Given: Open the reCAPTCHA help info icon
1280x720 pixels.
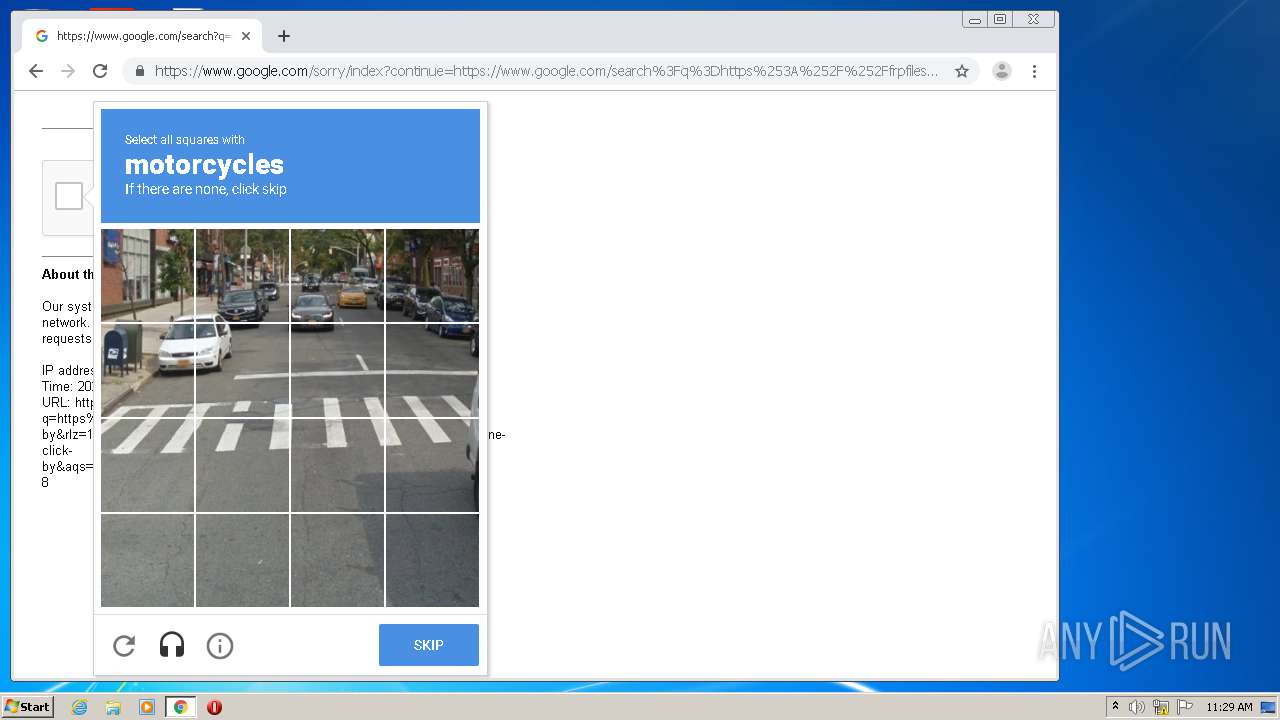Looking at the screenshot, I should coord(220,646).
